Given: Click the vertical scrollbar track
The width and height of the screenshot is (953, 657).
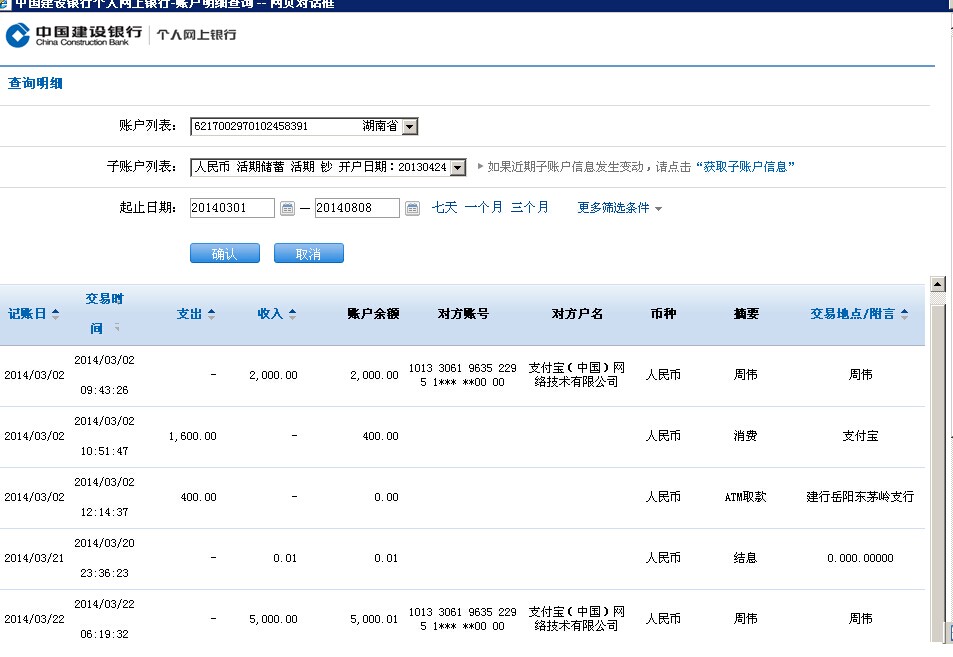Looking at the screenshot, I should click(x=938, y=467).
